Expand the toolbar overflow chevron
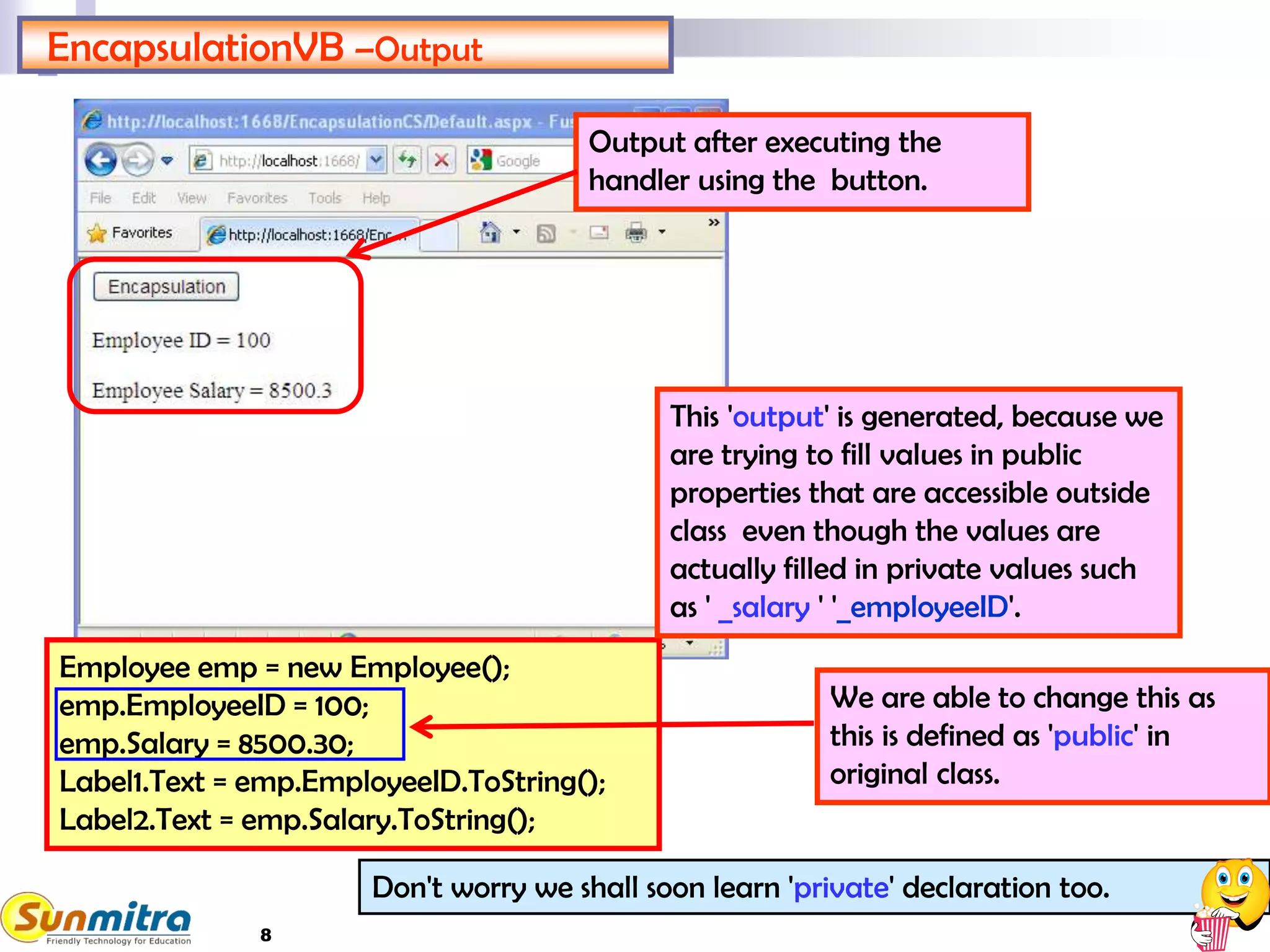Image resolution: width=1270 pixels, height=952 pixels. point(714,222)
